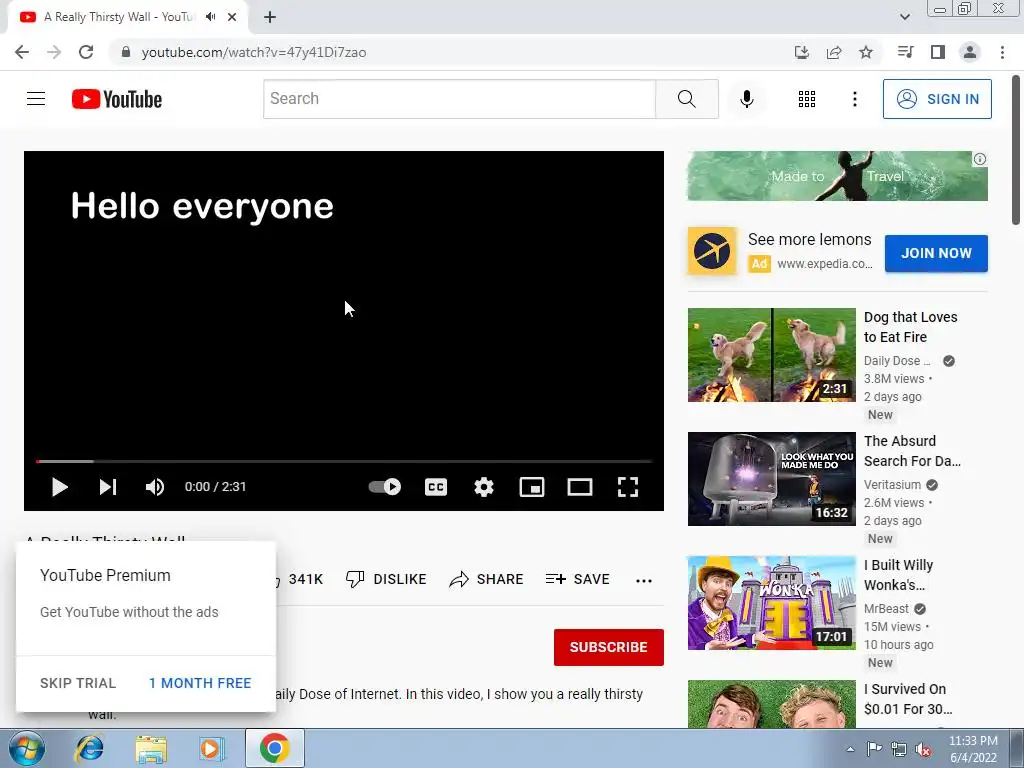This screenshot has height=768, width=1024.
Task: Toggle Chrome side panel
Action: coord(938,52)
